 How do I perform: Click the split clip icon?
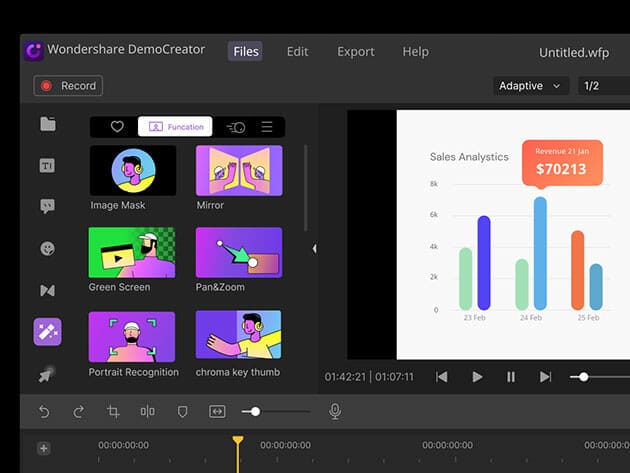coord(148,411)
